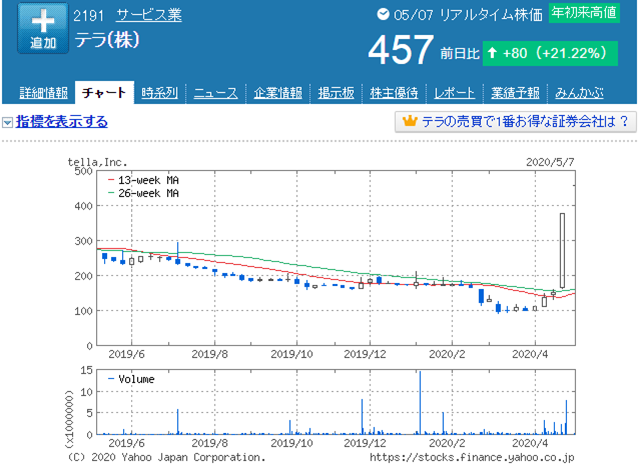Click the 26-week MA legend entry

143,193
